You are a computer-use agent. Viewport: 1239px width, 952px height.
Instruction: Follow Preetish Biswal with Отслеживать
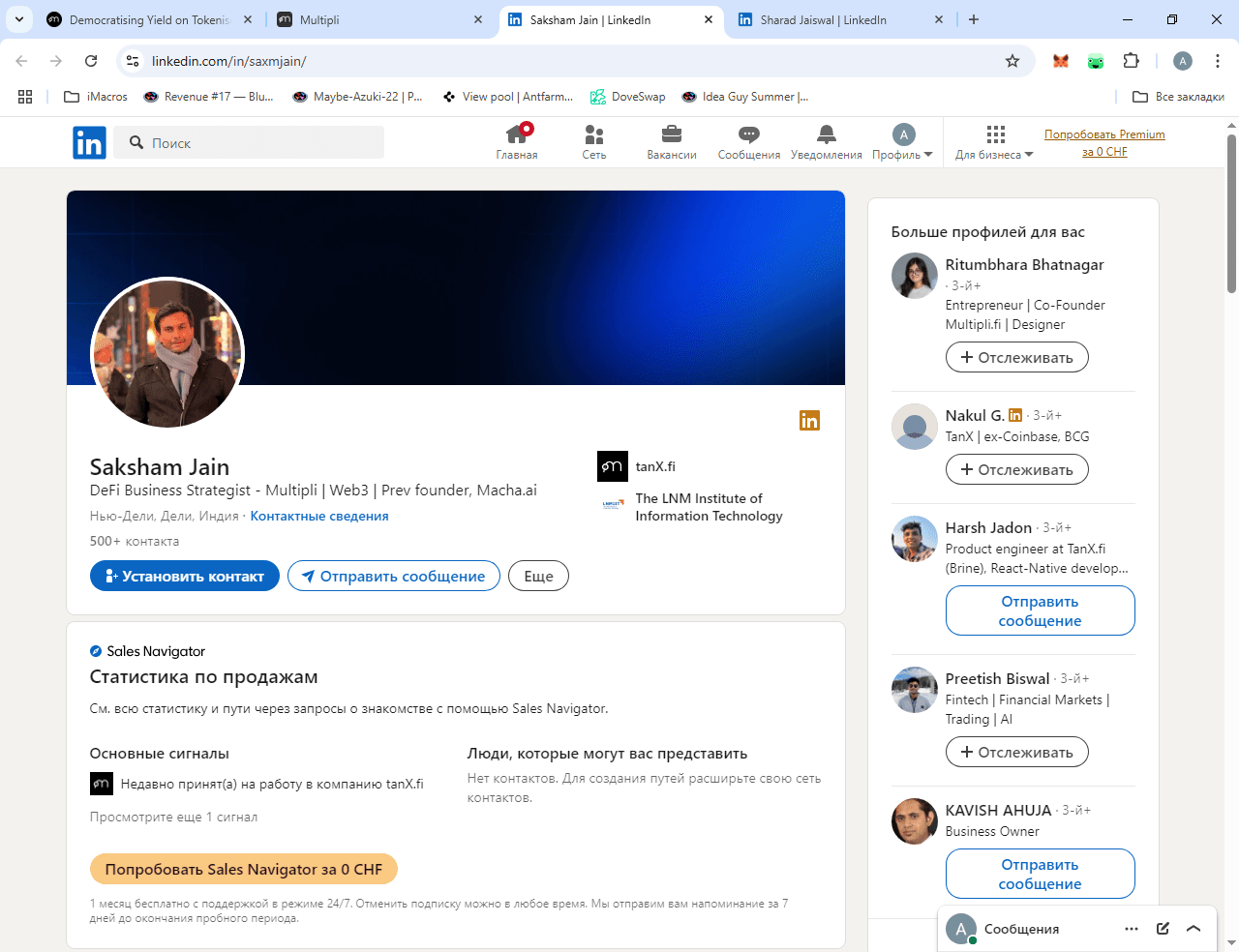click(1017, 752)
